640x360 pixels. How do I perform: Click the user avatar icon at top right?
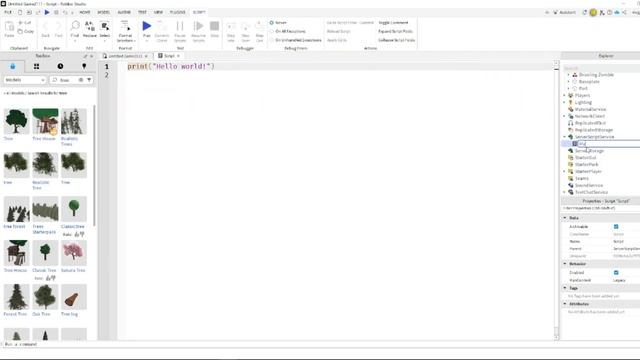593,13
